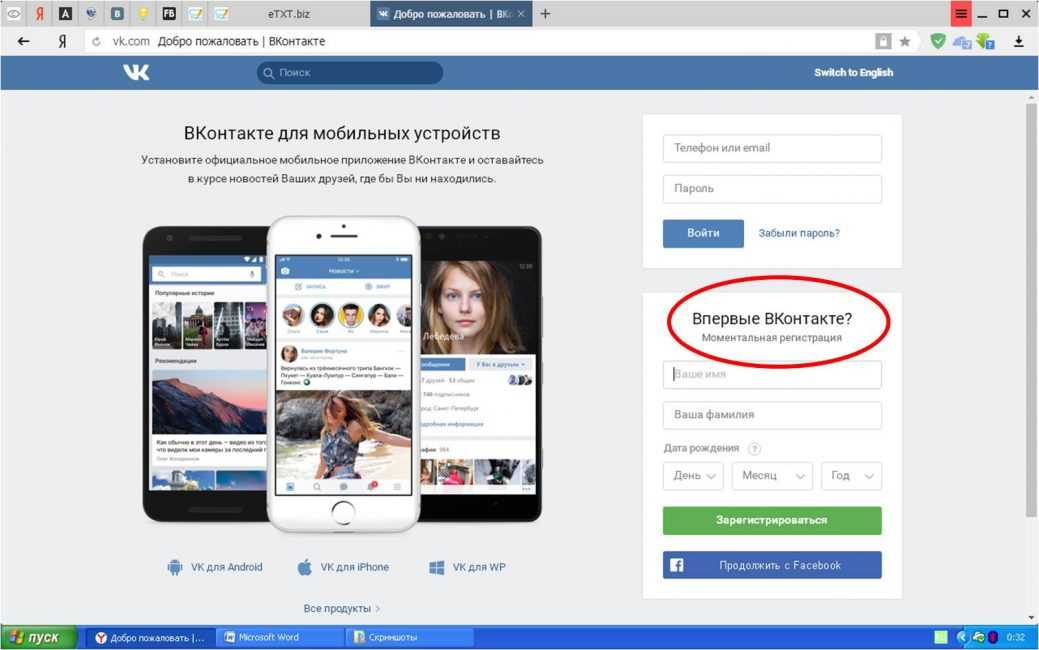Focus the Телефон или email field
1039x650 pixels.
click(x=772, y=148)
